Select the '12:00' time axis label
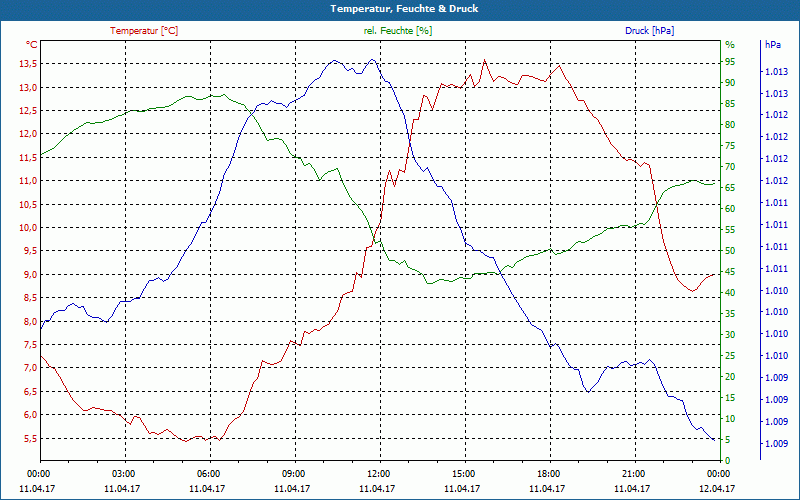The height and width of the screenshot is (500, 800). tap(380, 473)
